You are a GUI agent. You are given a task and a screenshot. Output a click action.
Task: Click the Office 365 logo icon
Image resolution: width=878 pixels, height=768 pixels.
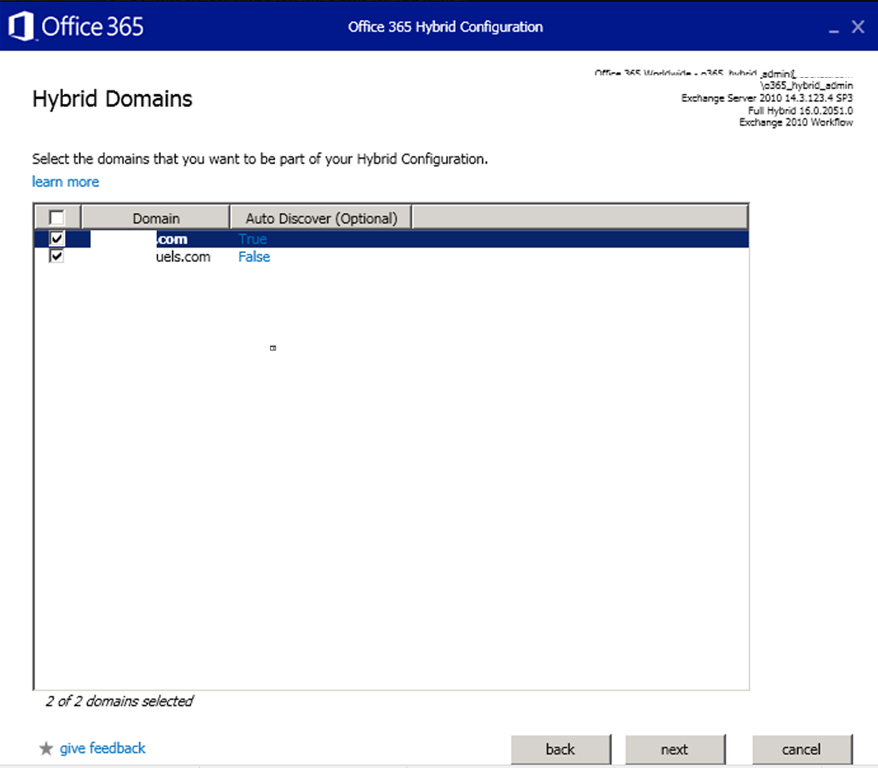click(x=21, y=26)
